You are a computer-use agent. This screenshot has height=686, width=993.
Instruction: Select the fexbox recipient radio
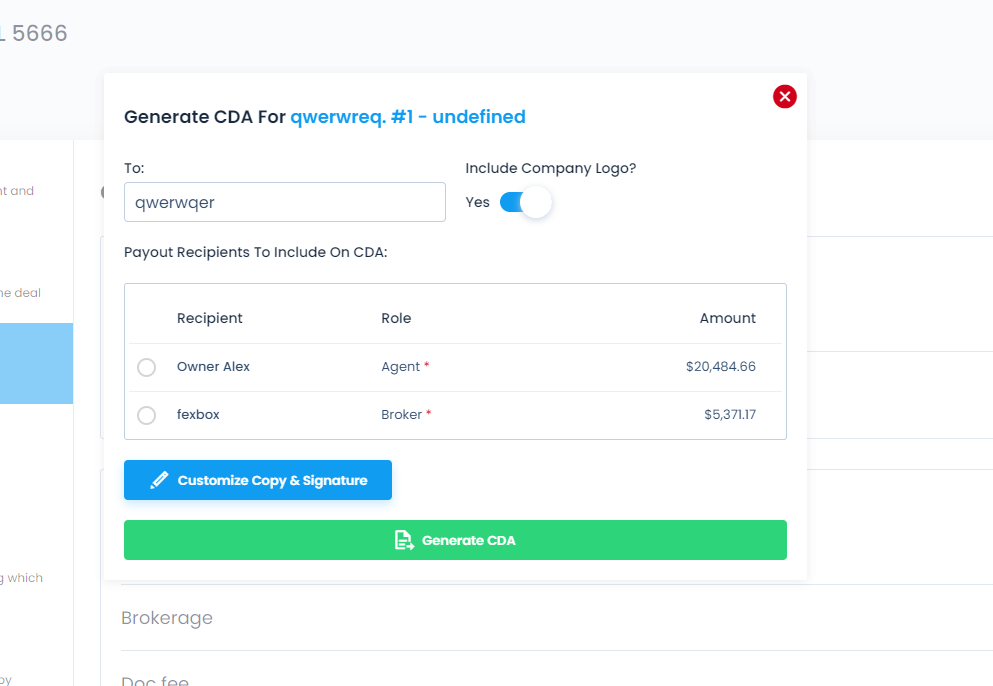click(x=146, y=416)
